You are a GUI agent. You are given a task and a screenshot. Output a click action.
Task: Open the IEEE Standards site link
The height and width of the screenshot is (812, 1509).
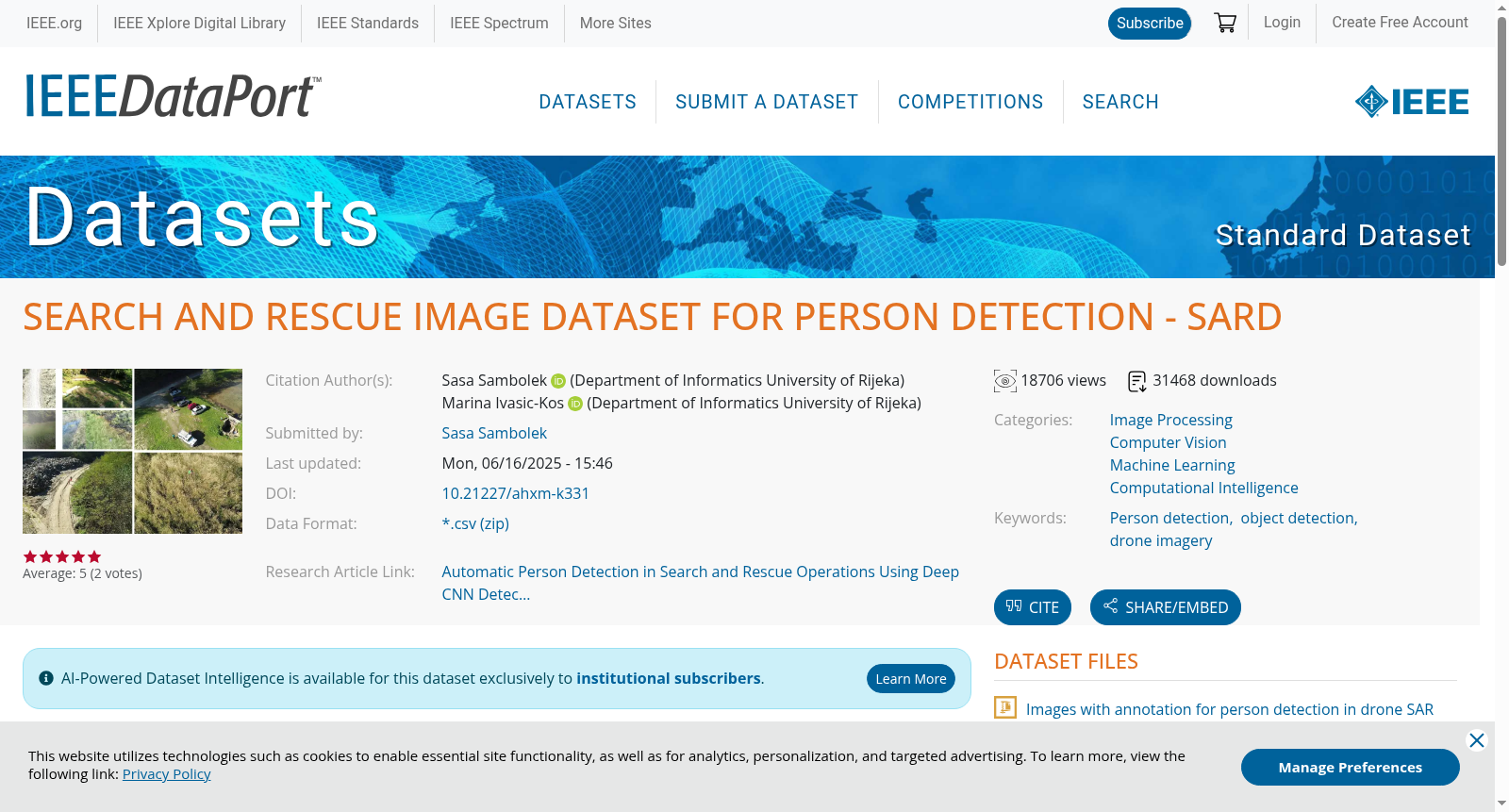[368, 23]
